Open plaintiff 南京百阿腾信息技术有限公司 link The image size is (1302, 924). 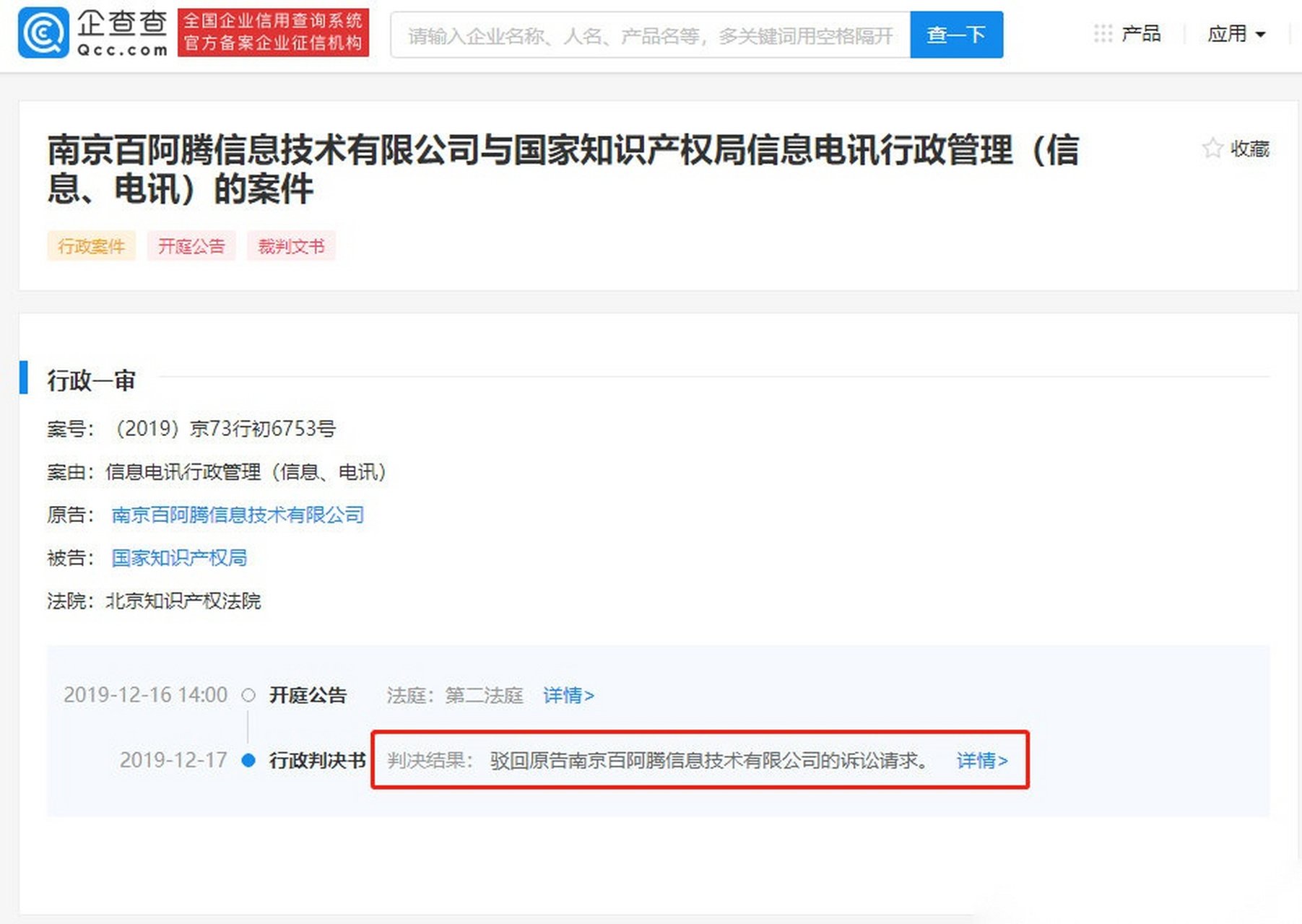pos(238,515)
